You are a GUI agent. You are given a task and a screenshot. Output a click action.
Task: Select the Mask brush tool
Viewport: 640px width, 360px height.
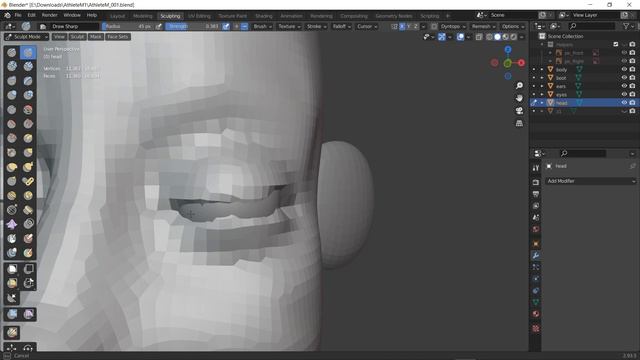pos(12,238)
